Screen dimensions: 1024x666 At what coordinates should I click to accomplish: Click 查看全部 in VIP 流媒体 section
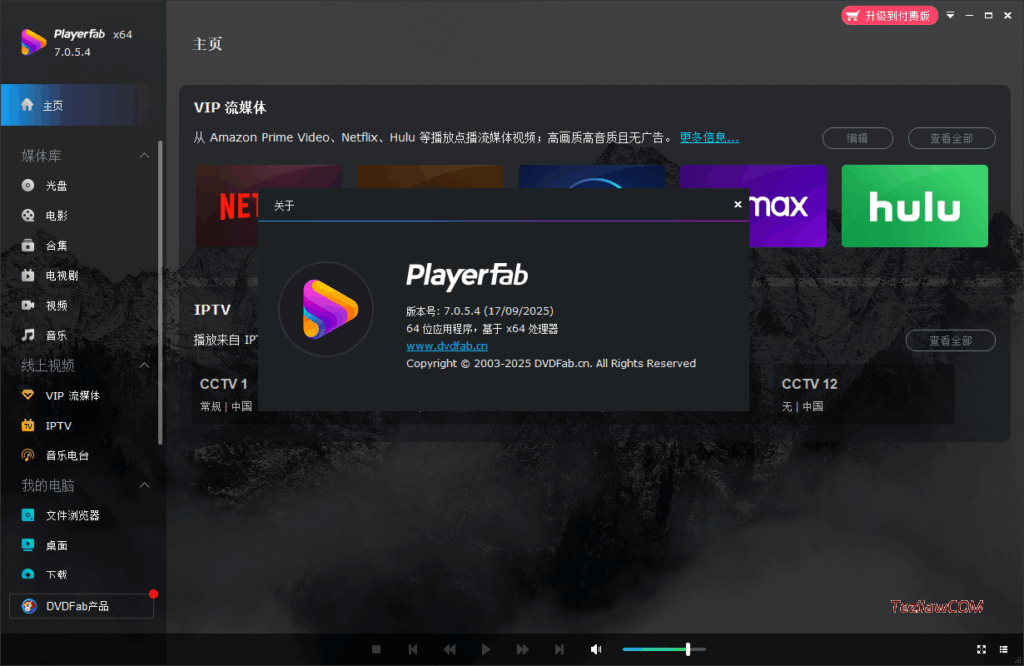(x=952, y=138)
